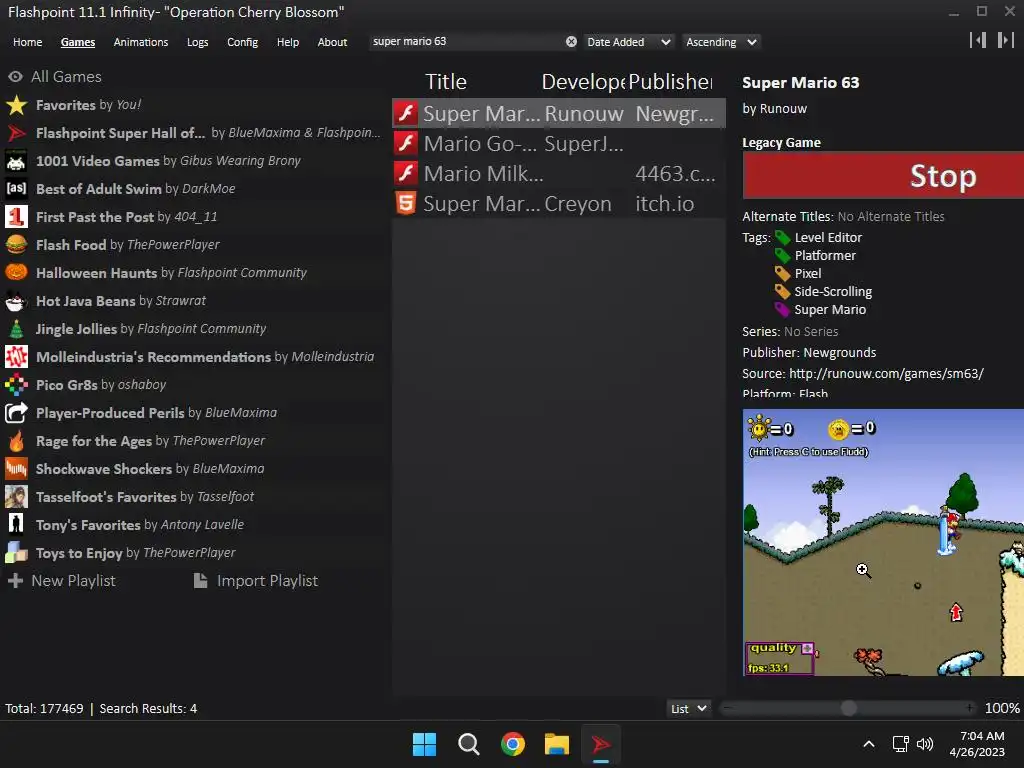Screen dimensions: 1024x768
Task: Open File Explorer from the taskbar
Action: (x=556, y=744)
